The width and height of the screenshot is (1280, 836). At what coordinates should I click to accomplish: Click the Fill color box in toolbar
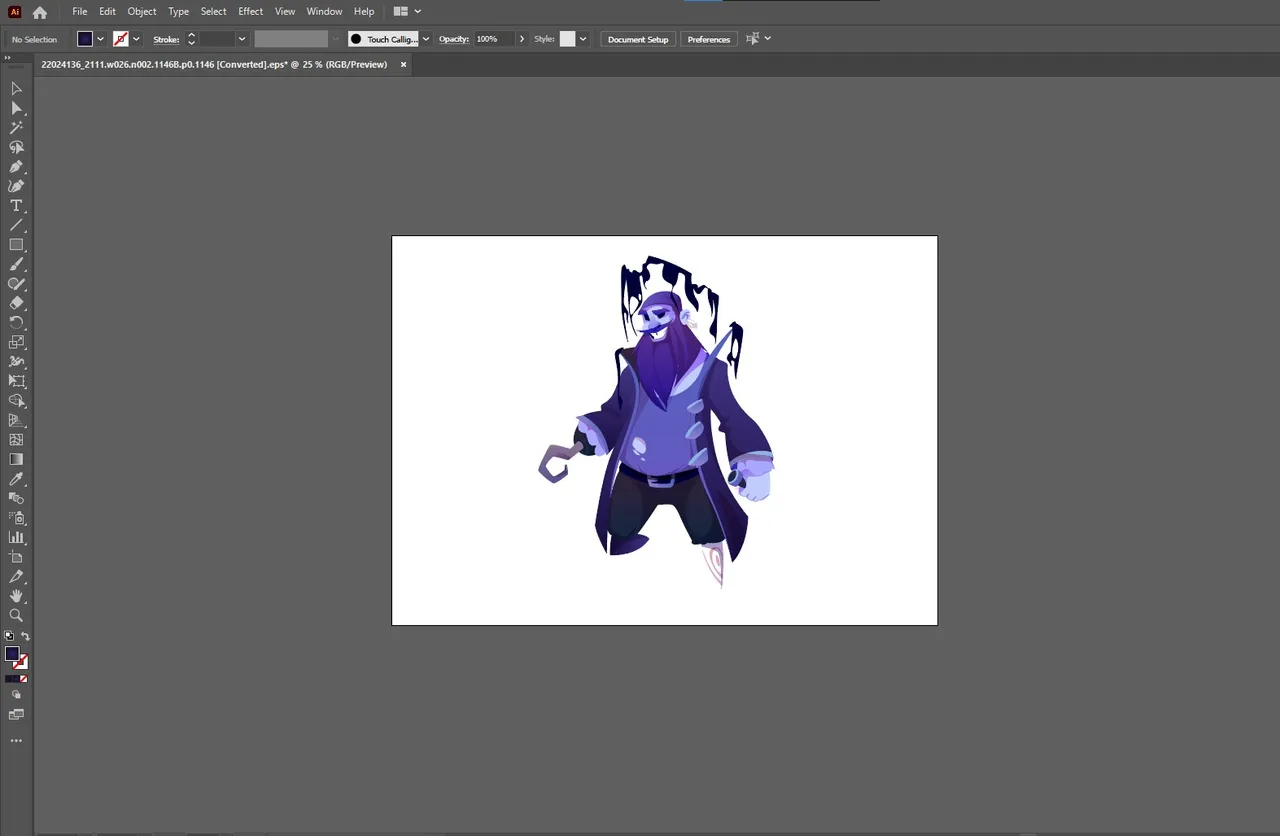tap(12, 653)
